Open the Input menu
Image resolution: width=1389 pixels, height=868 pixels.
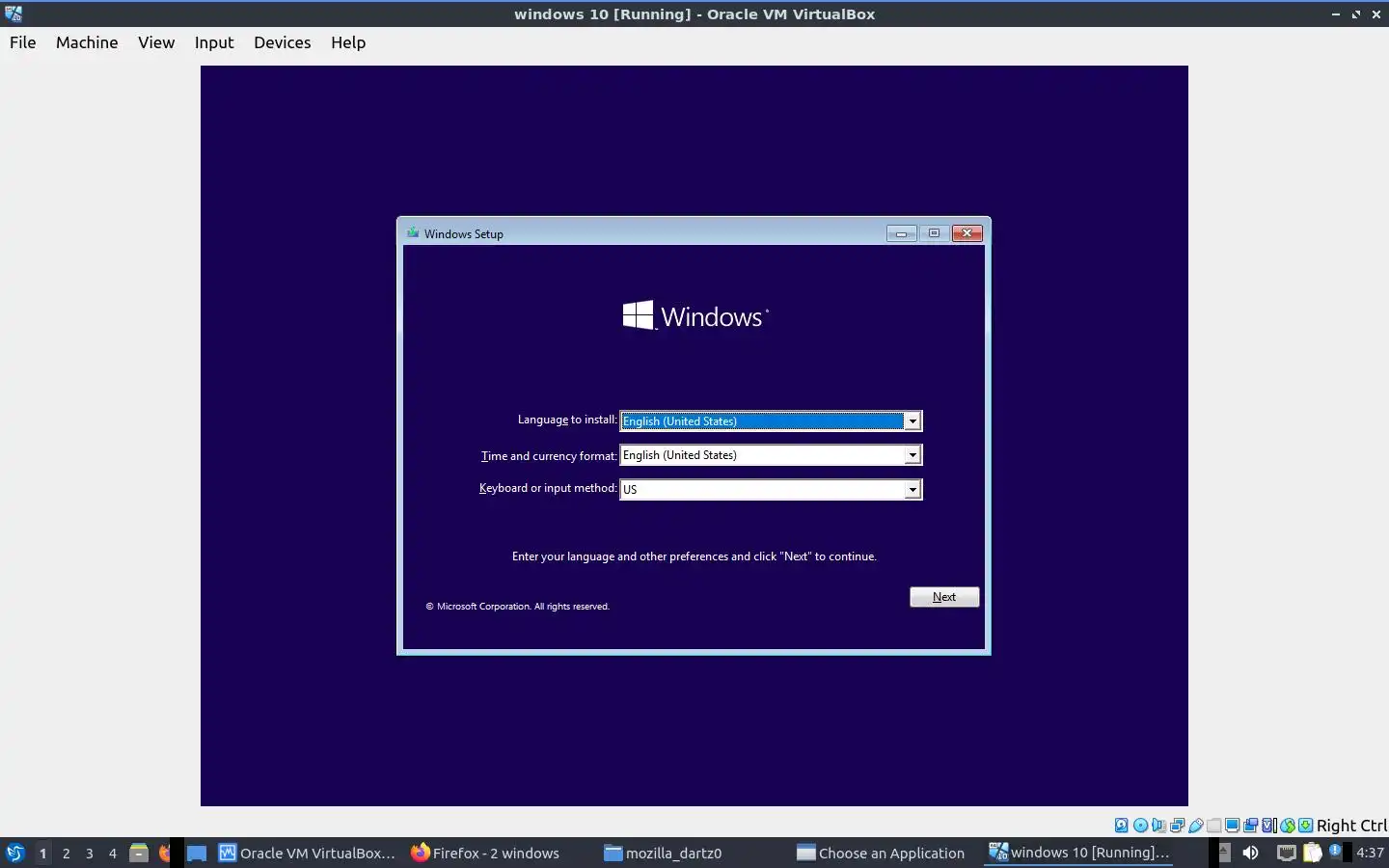point(214,42)
